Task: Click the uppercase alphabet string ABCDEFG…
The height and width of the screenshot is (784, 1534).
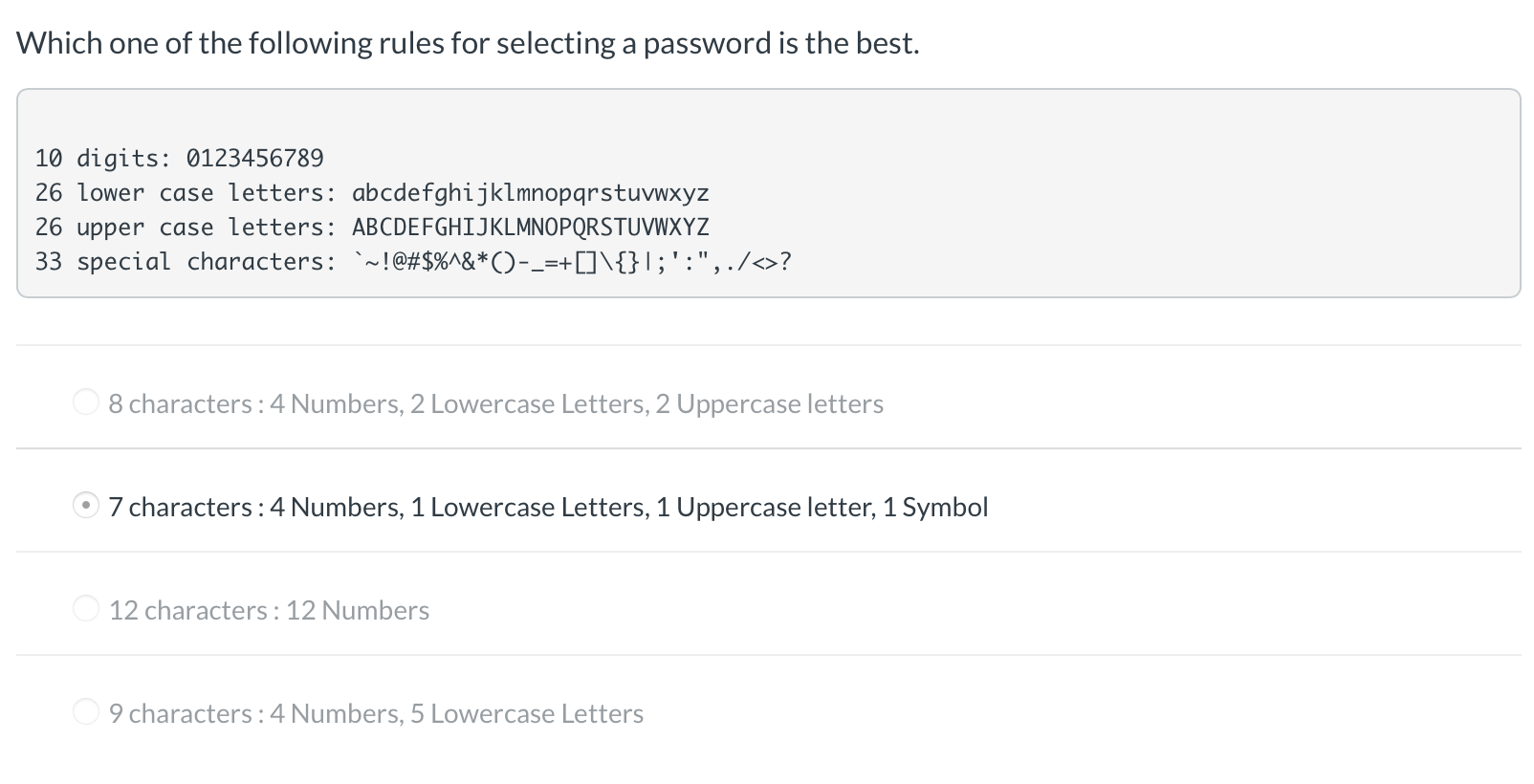Action: click(530, 227)
